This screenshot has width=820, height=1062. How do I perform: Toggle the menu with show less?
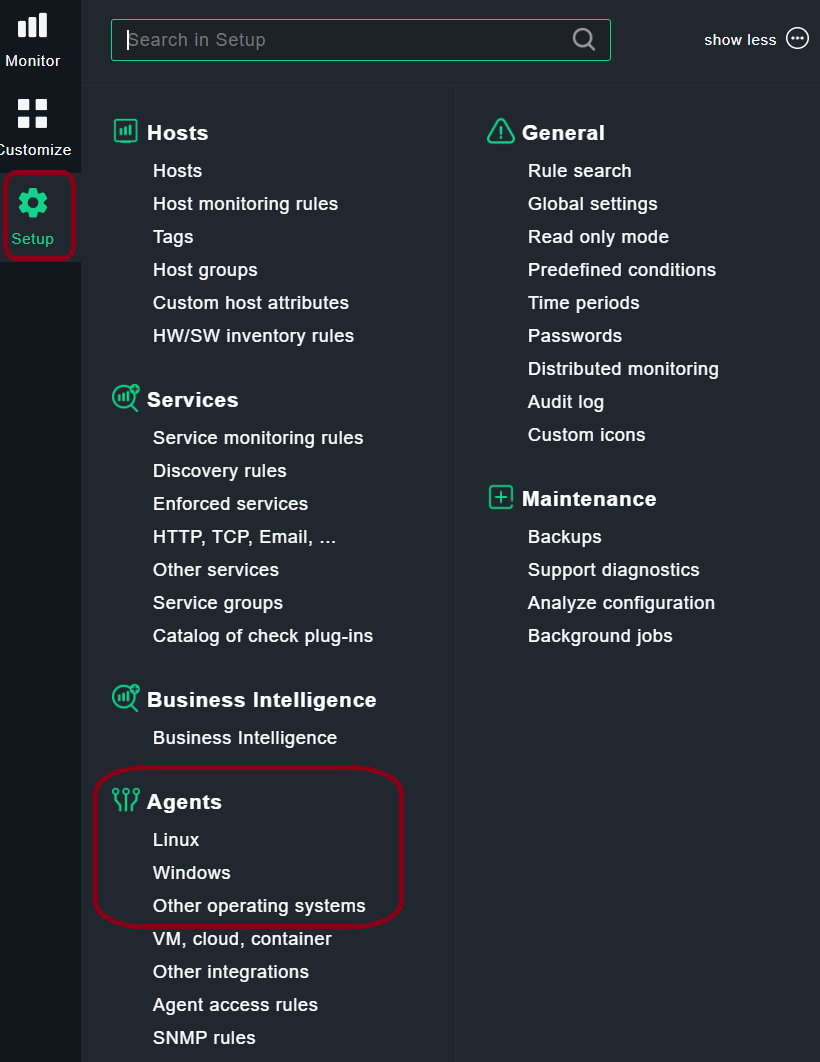tap(739, 39)
